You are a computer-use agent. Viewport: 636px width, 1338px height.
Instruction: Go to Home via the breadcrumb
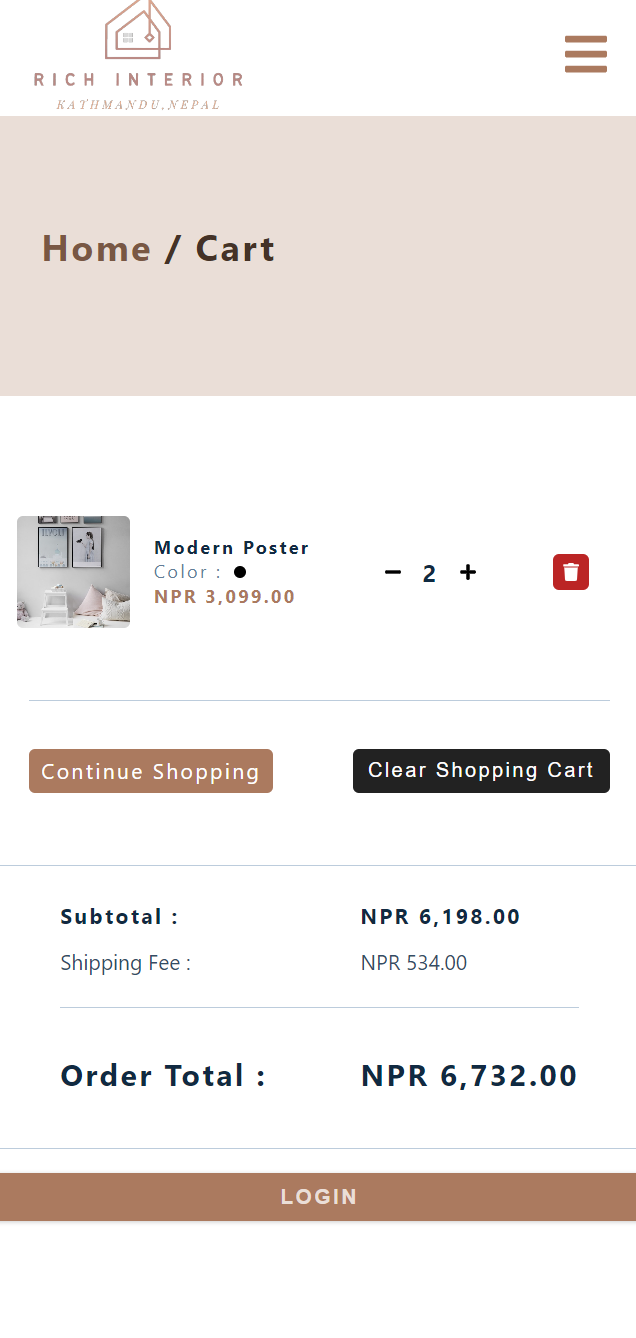(96, 249)
